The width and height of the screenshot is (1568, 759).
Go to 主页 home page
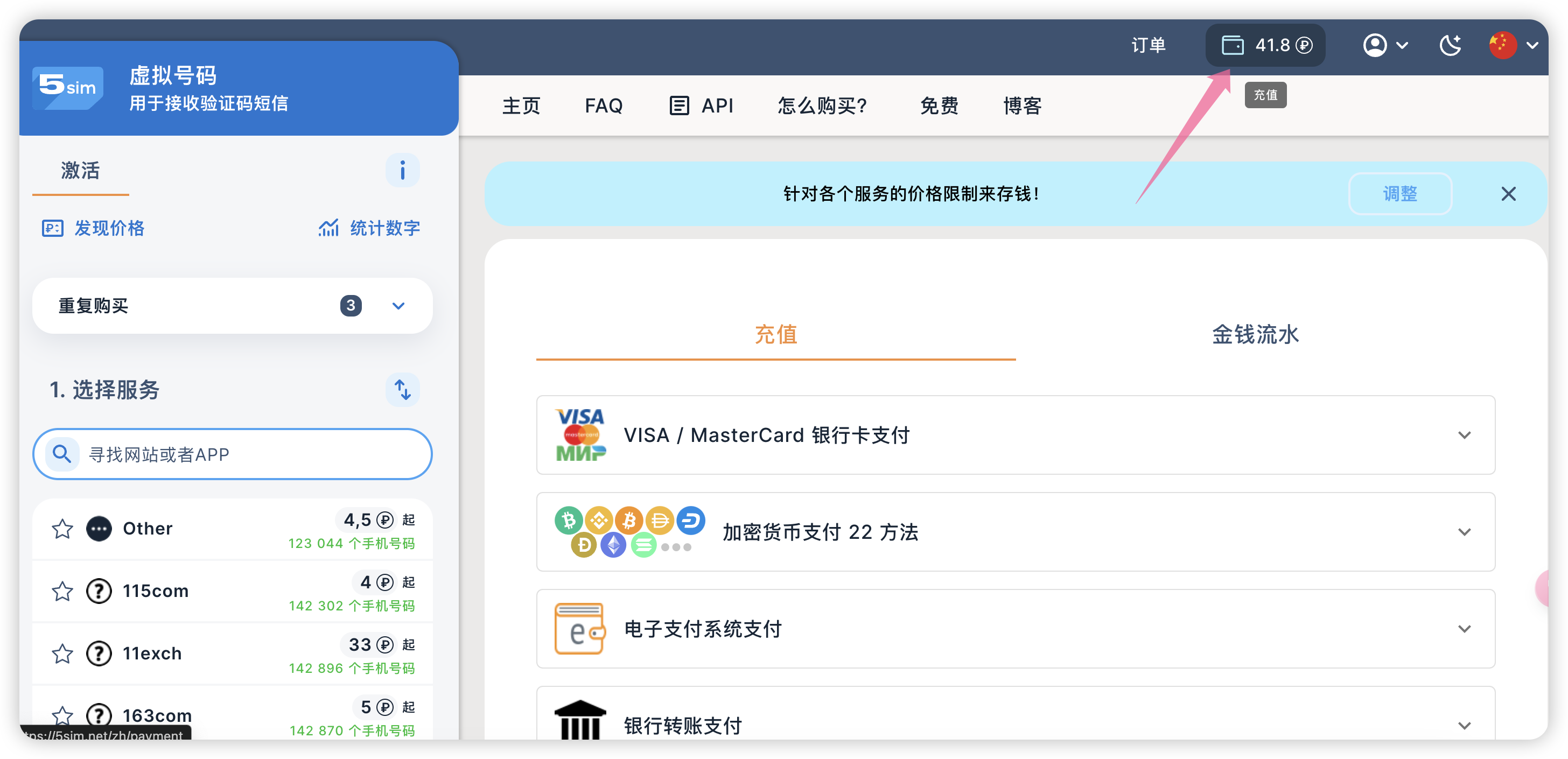(521, 106)
